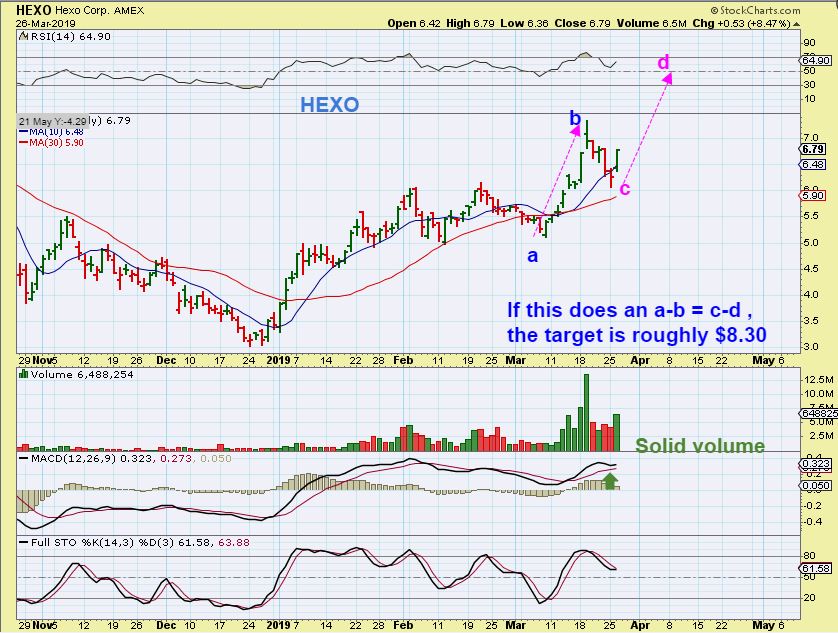
Task: Click the blue 'a' wave label
Action: pos(532,256)
